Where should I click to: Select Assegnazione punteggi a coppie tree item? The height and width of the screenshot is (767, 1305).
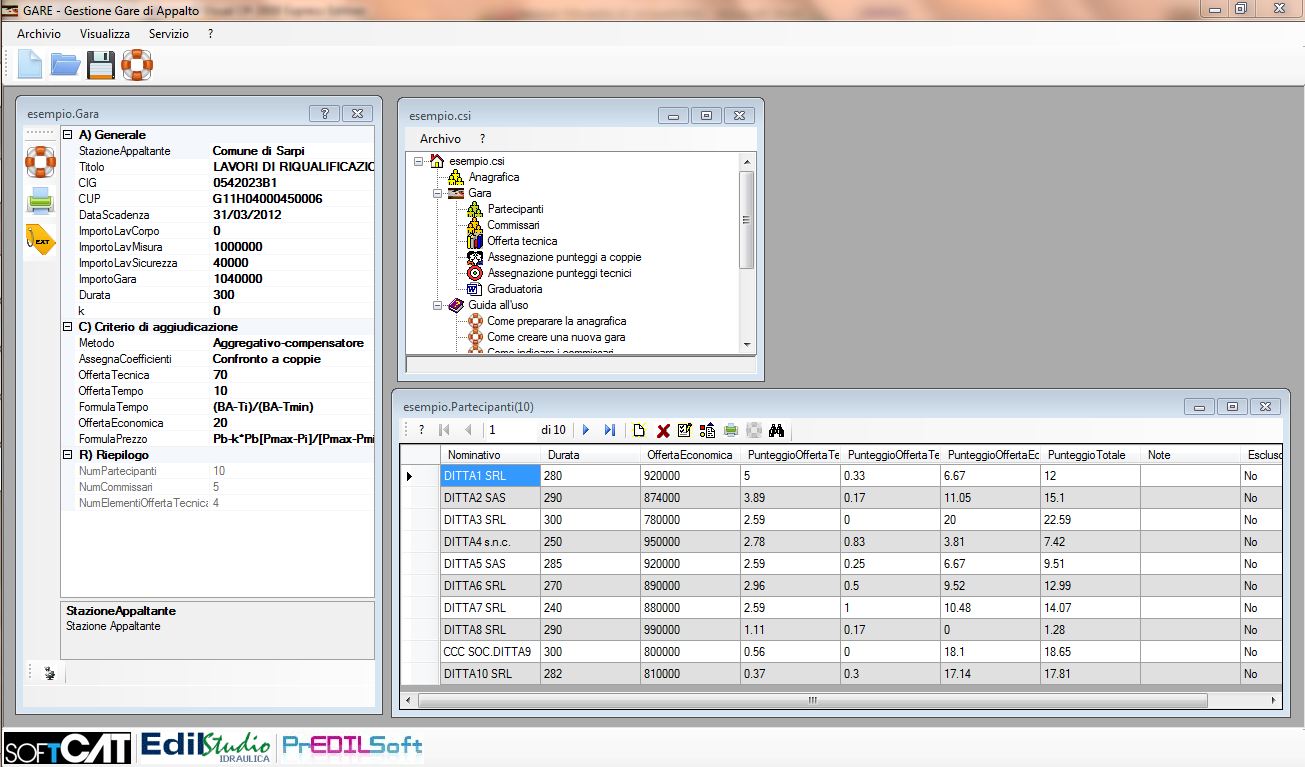(565, 257)
